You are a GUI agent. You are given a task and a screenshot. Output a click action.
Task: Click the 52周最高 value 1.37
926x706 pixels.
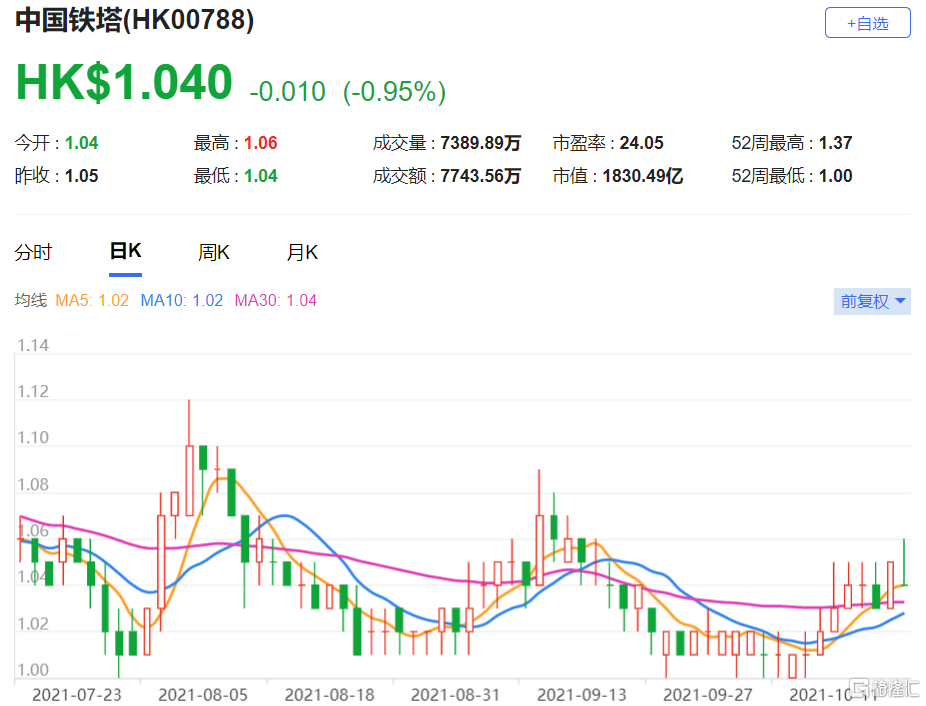pos(835,143)
